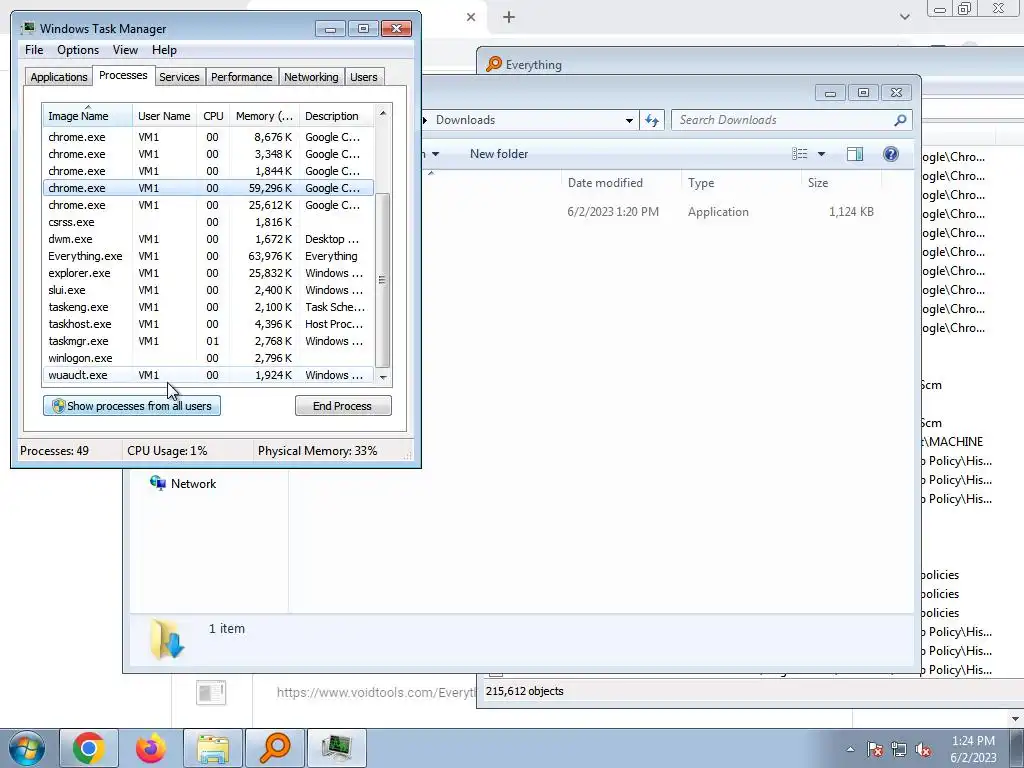Switch to the Applications tab
1024x768 pixels.
click(59, 77)
